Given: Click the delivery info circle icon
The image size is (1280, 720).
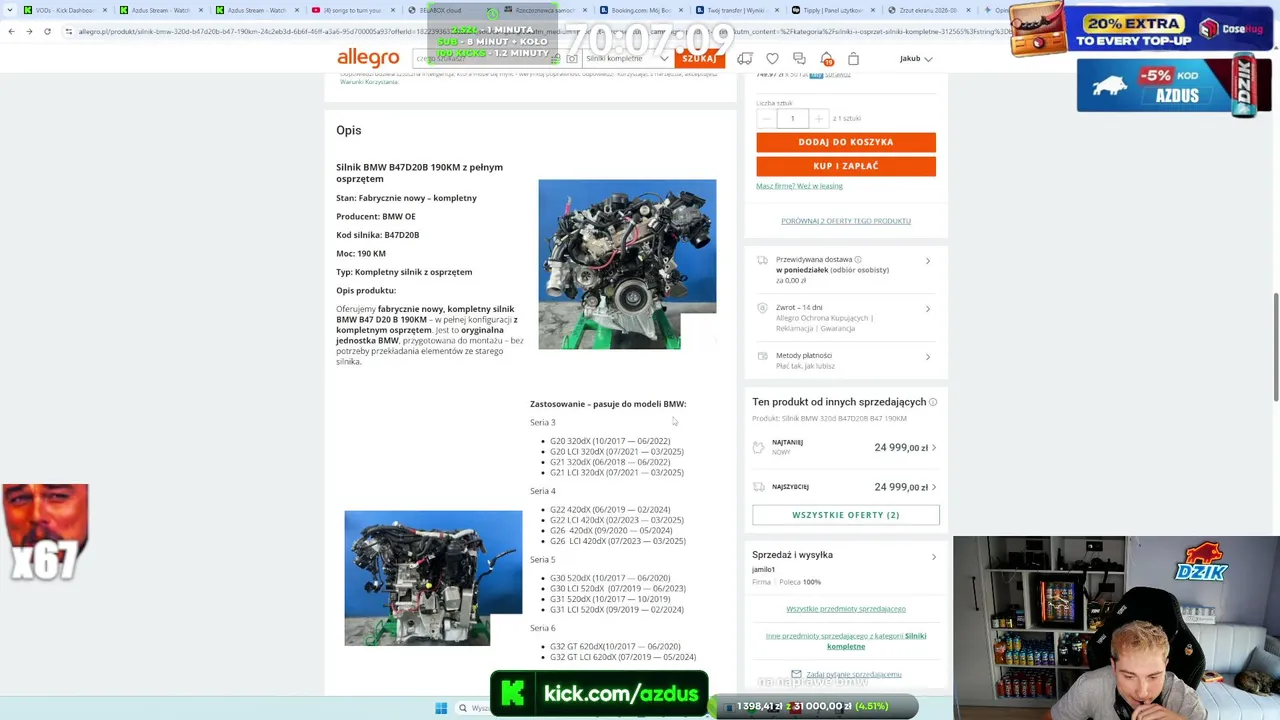Looking at the screenshot, I should click(857, 259).
